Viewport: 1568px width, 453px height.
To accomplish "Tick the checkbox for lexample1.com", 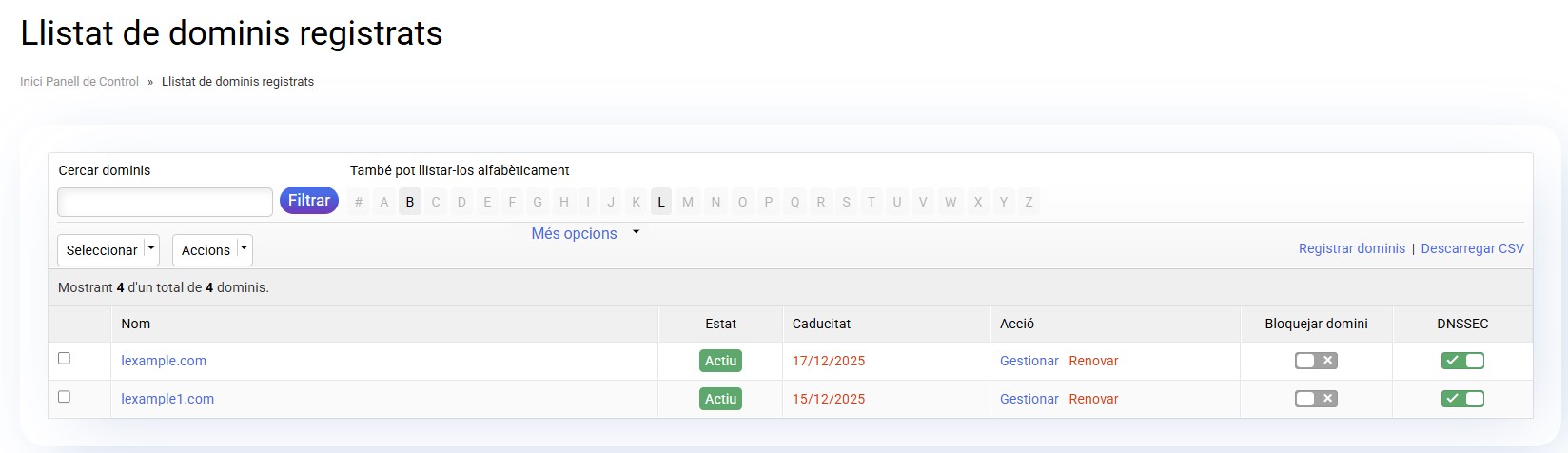I will [64, 397].
